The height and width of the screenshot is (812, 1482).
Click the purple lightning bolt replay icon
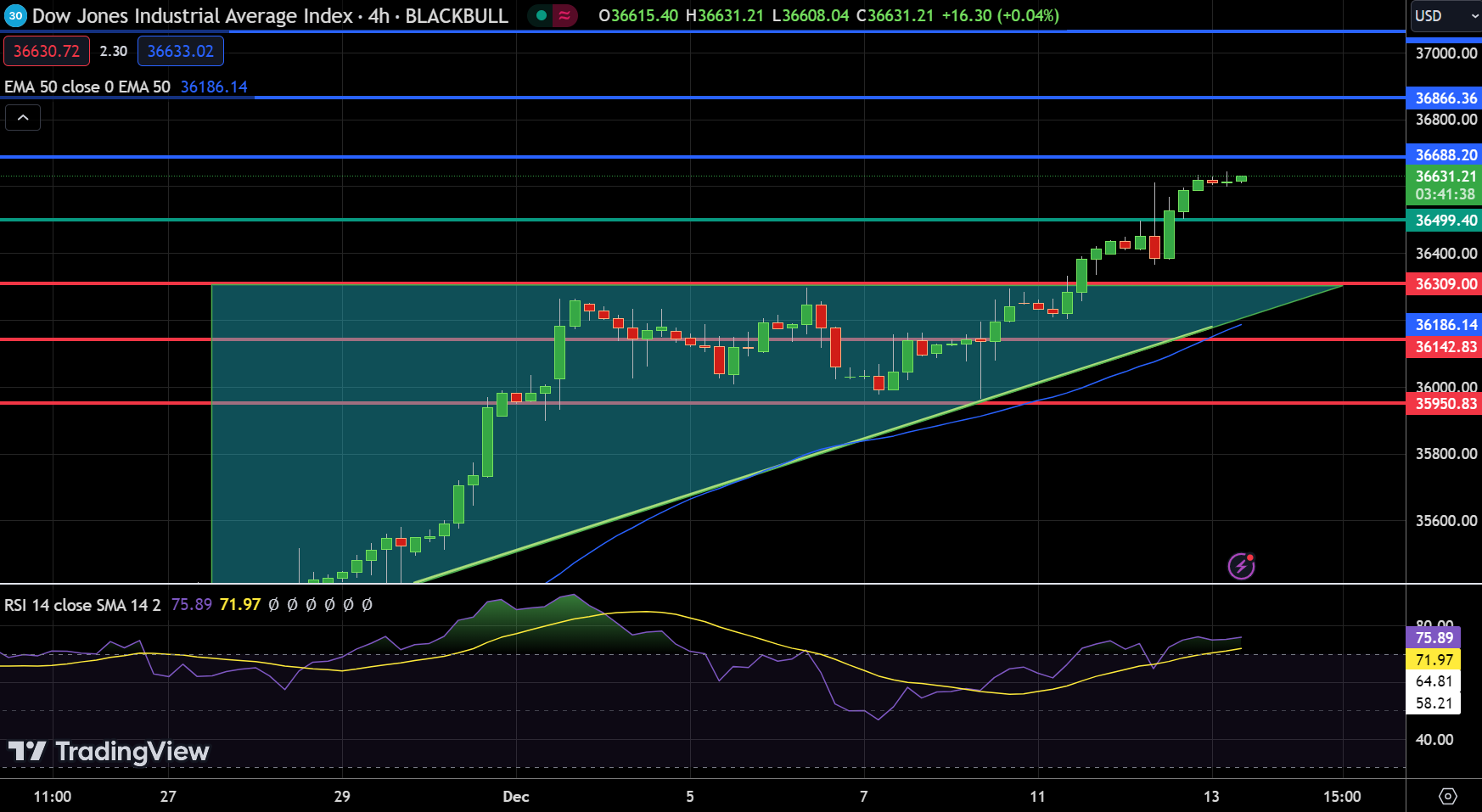point(1242,566)
